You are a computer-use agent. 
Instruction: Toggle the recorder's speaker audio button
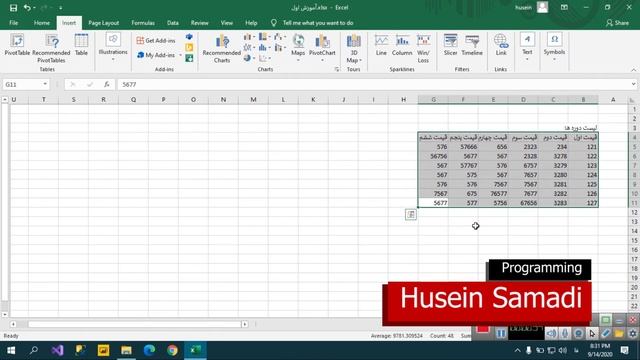[551, 334]
